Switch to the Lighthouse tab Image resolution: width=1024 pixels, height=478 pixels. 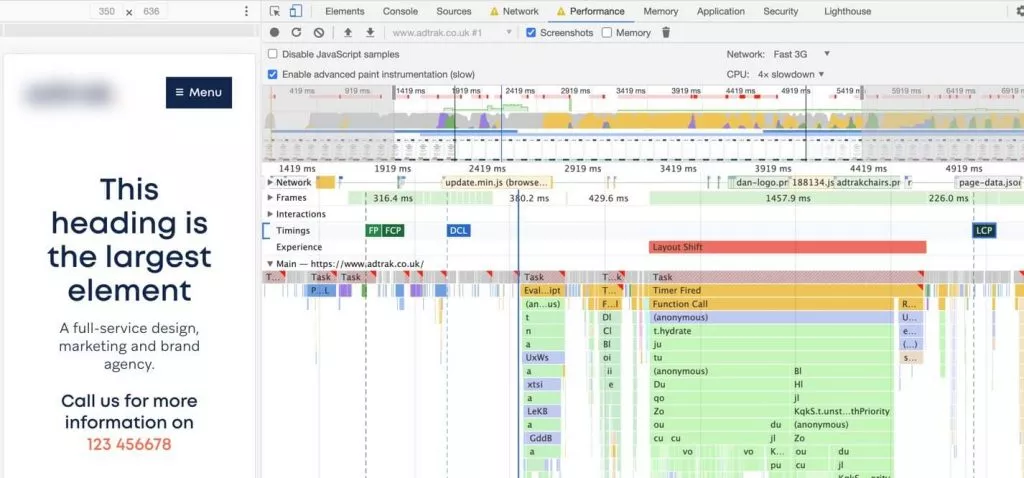pos(846,11)
